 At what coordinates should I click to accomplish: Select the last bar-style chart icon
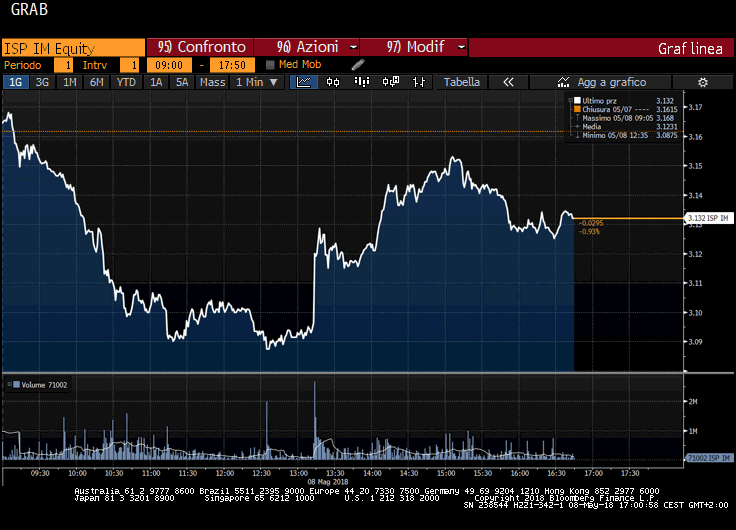418,82
